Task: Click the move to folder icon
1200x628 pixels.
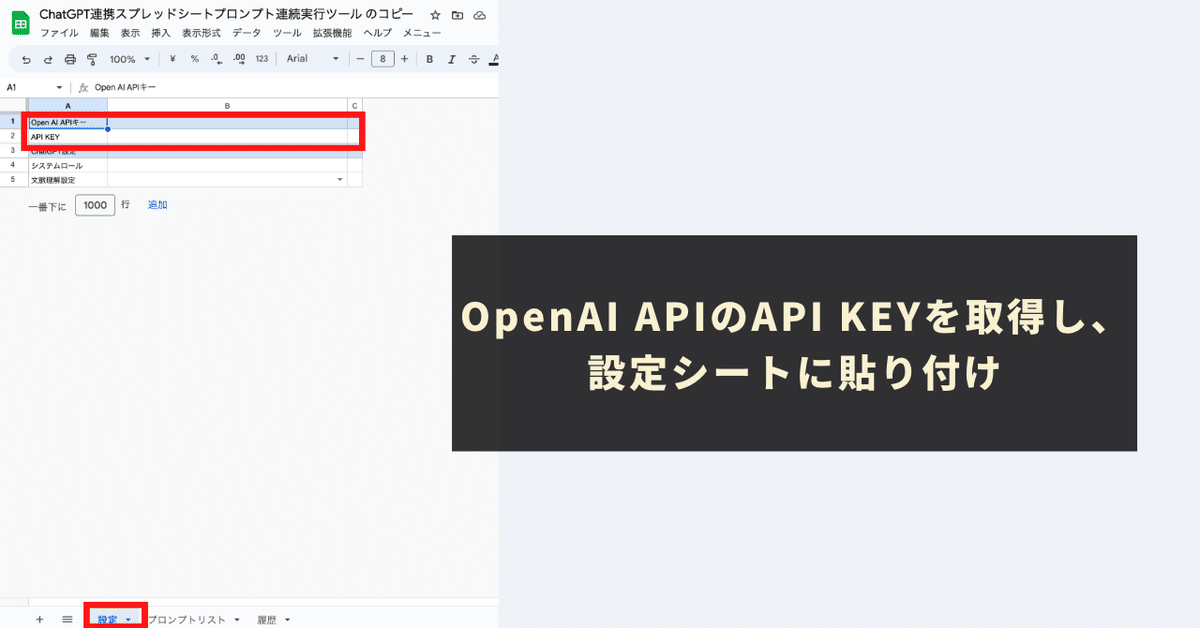Action: coord(457,16)
